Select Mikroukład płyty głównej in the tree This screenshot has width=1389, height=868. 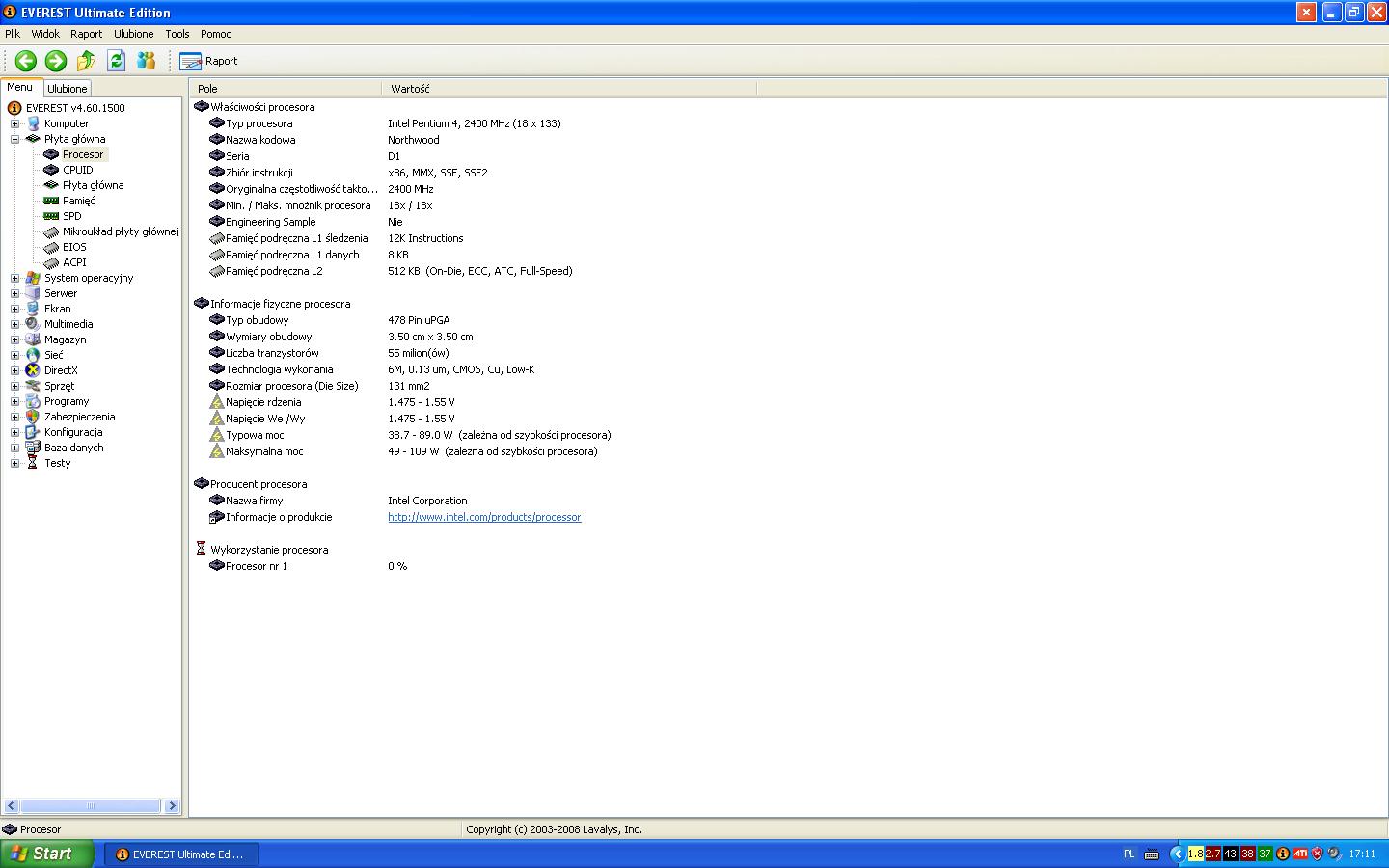point(121,231)
